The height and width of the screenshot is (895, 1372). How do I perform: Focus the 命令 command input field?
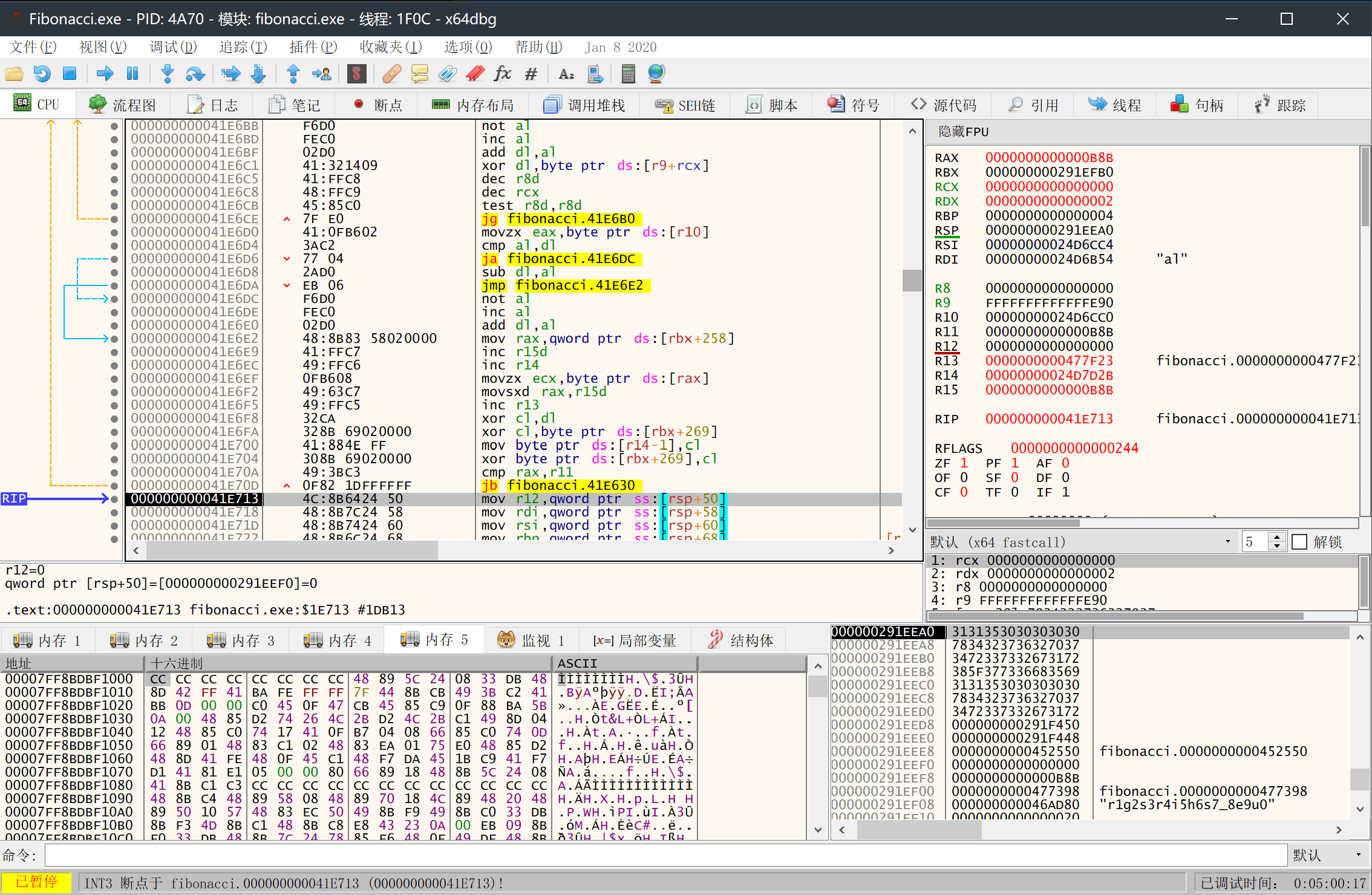[665, 855]
